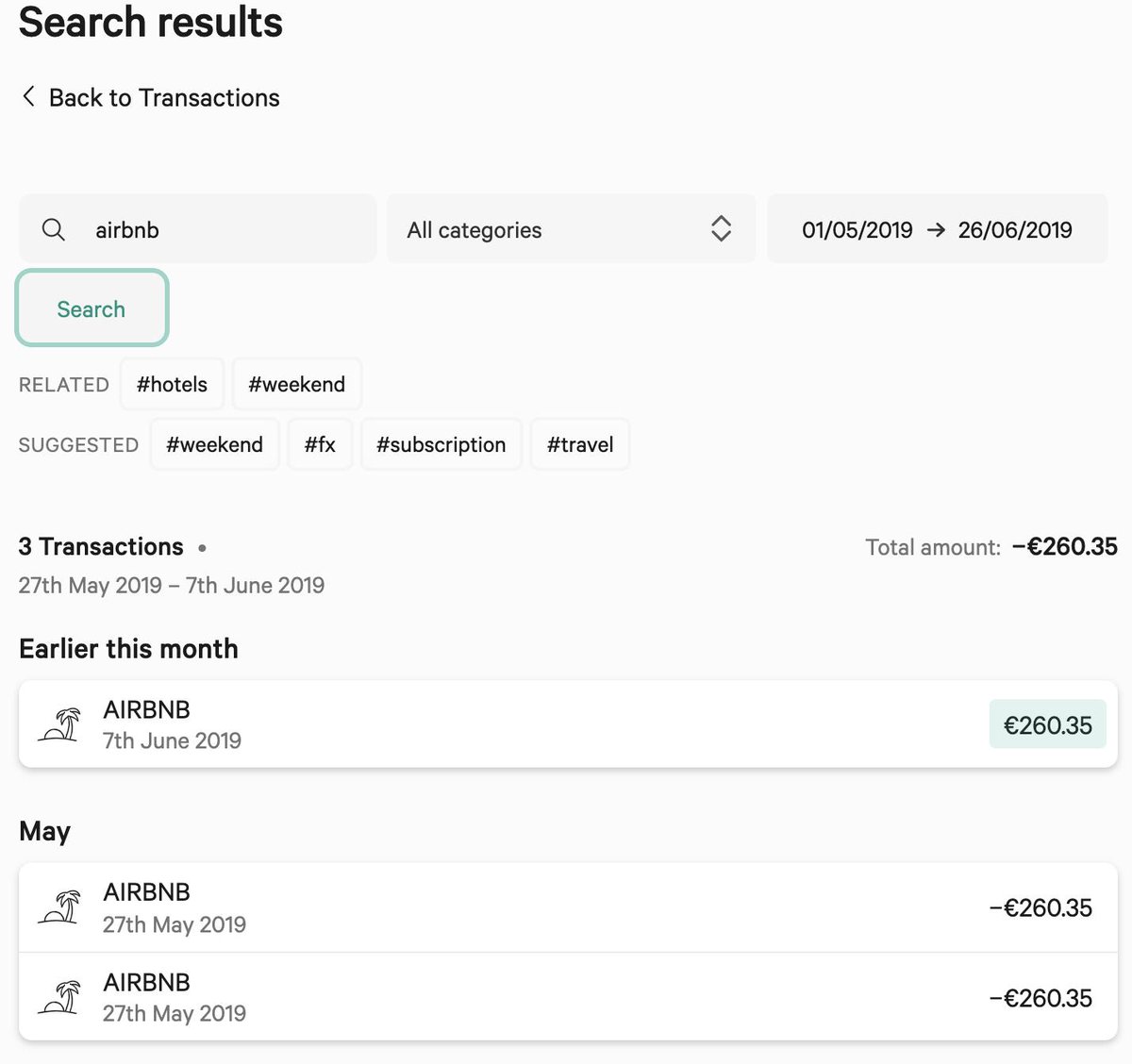Click the date range 27th May – 7th June text
The width and height of the screenshot is (1132, 1064).
tap(172, 585)
